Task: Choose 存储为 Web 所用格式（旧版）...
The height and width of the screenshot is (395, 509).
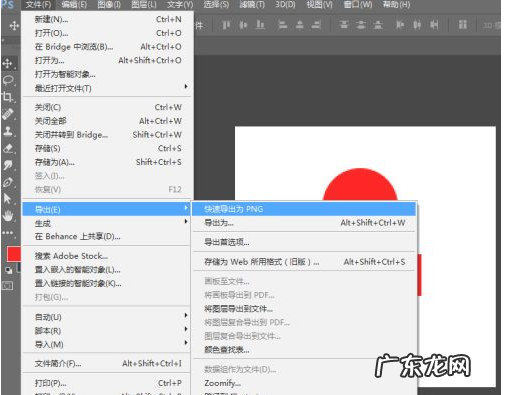Action: 304,262
